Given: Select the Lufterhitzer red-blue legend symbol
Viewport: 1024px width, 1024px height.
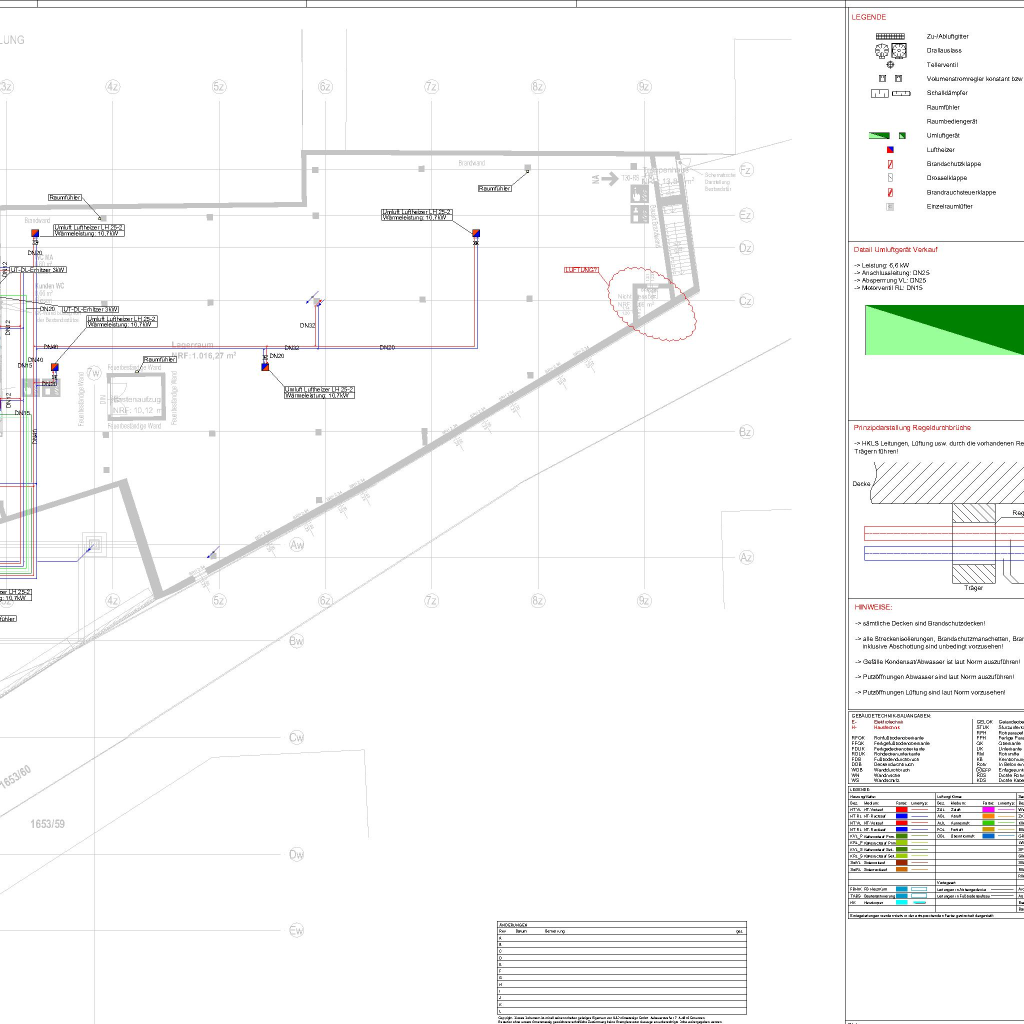Looking at the screenshot, I should 889,149.
